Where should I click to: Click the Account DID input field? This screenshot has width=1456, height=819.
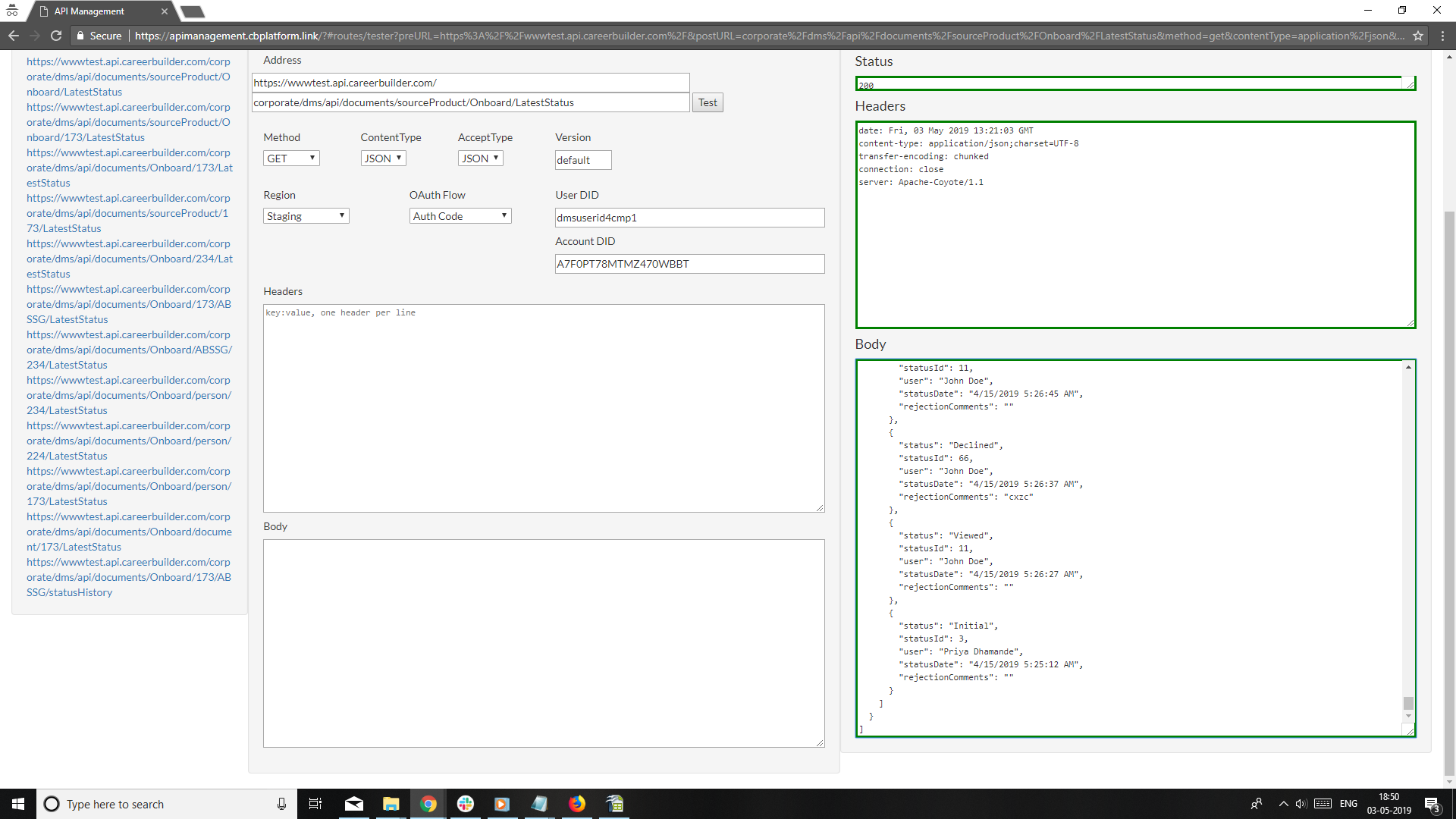click(689, 264)
